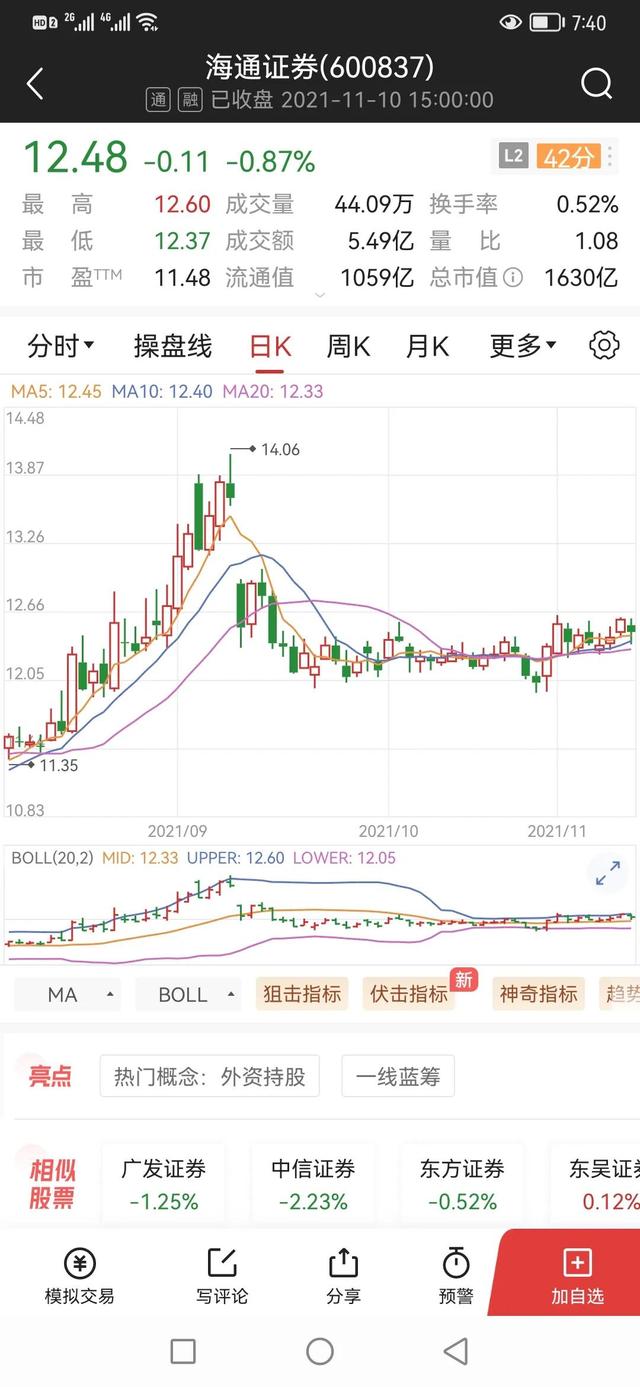Tap the 海通证券(600837) title

point(320,67)
